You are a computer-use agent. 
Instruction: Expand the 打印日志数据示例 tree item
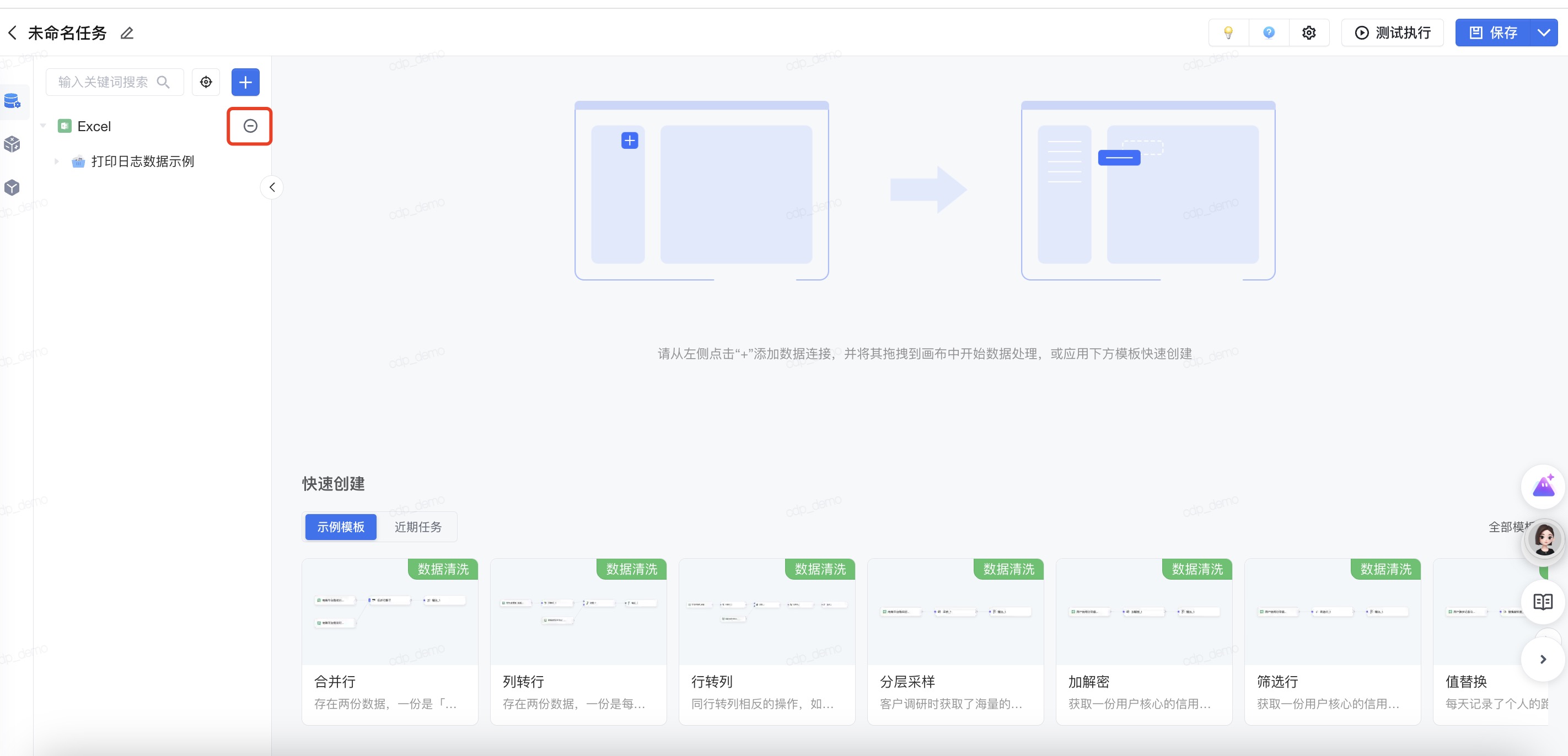(x=57, y=161)
